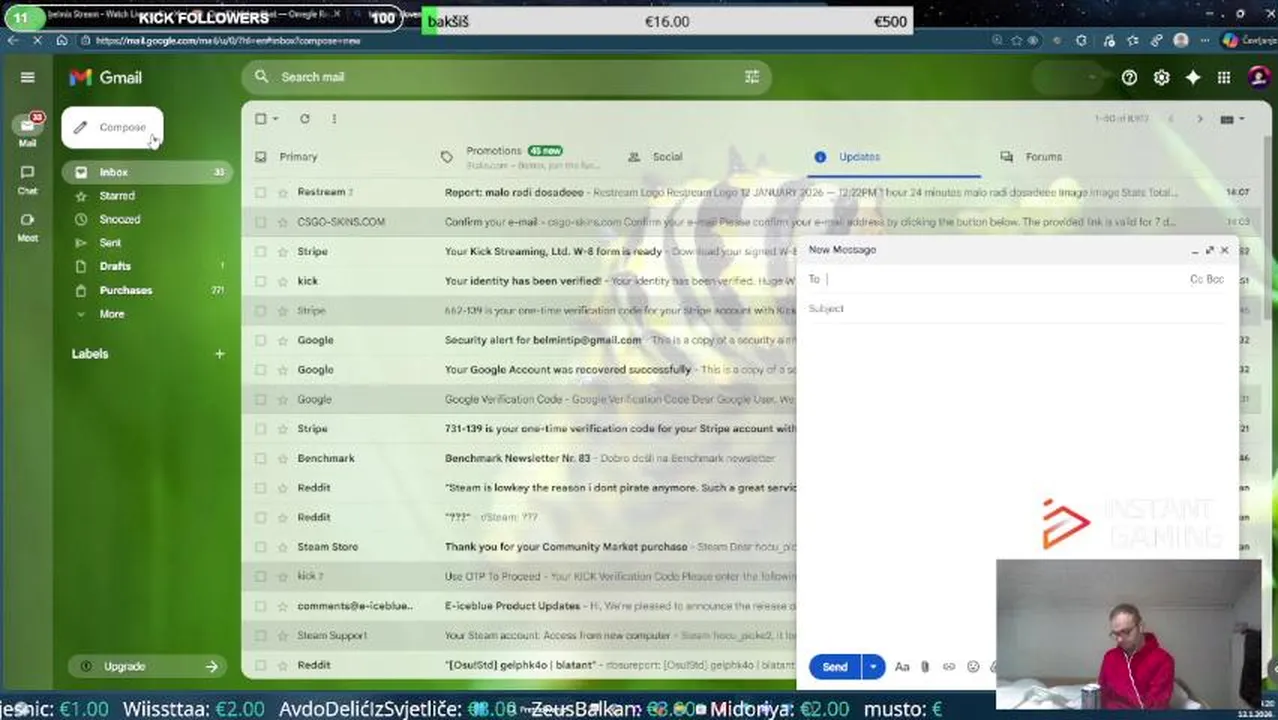Click the search magnifier icon in Search mail

tap(261, 76)
